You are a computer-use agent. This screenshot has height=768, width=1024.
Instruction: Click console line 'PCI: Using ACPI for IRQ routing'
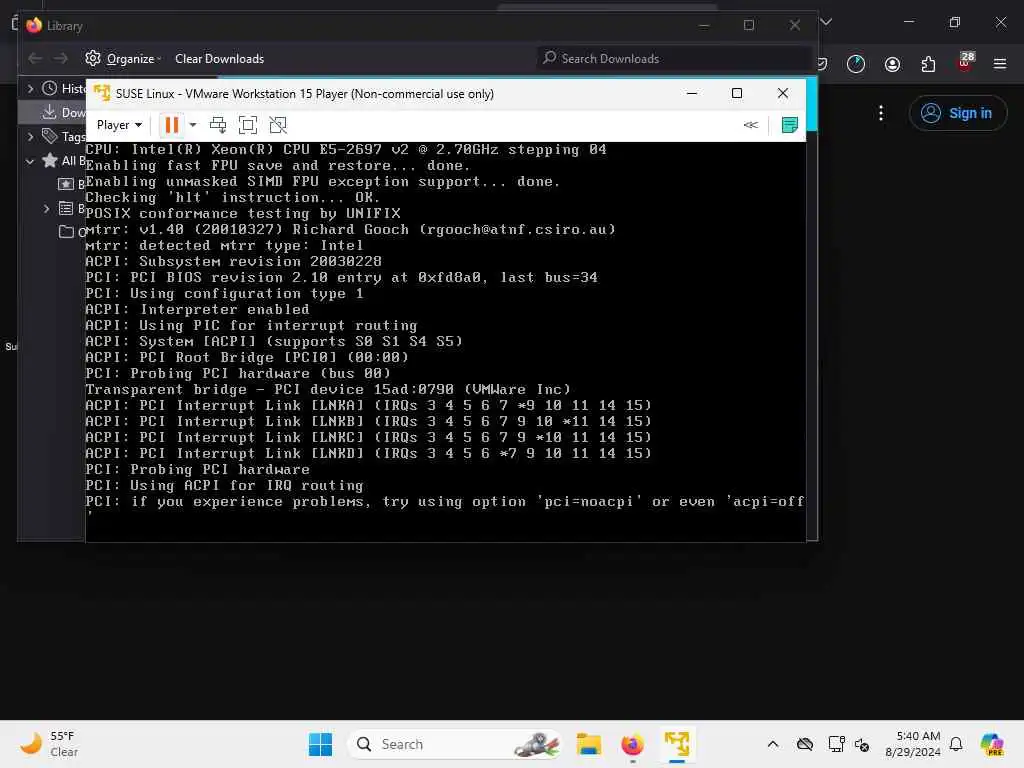point(224,485)
